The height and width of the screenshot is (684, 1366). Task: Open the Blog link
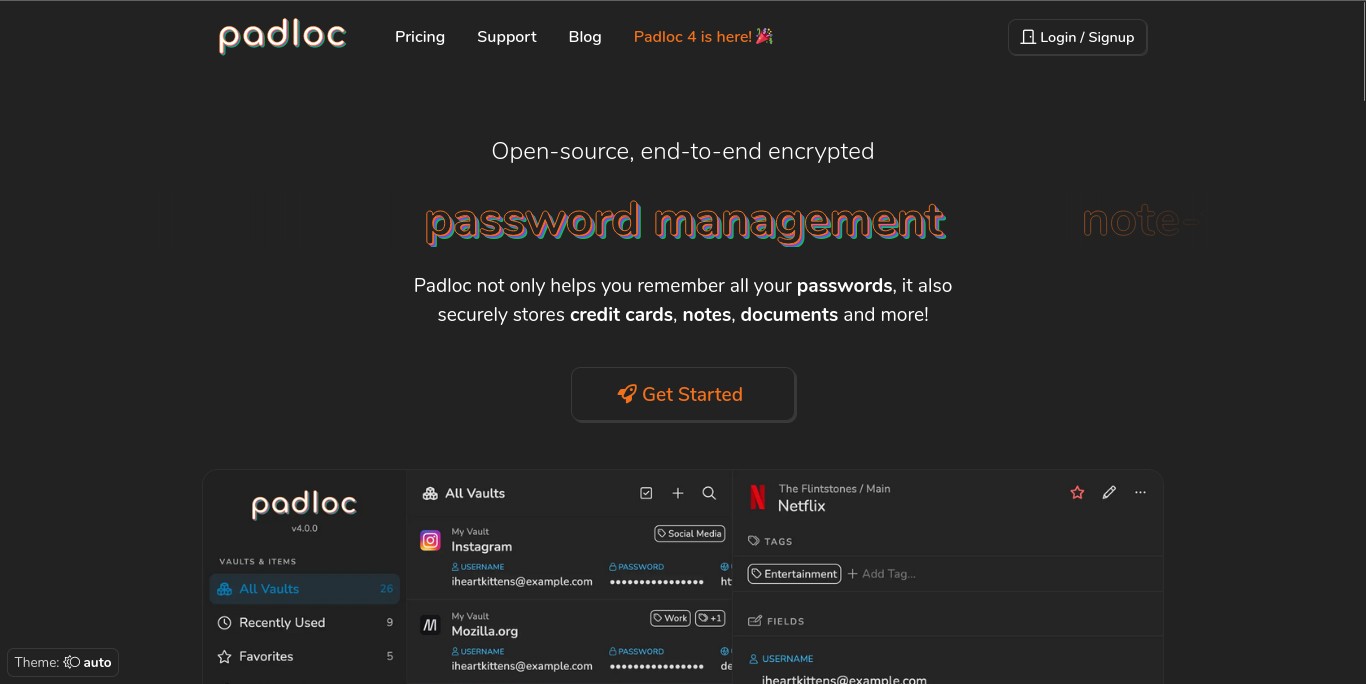click(x=585, y=37)
